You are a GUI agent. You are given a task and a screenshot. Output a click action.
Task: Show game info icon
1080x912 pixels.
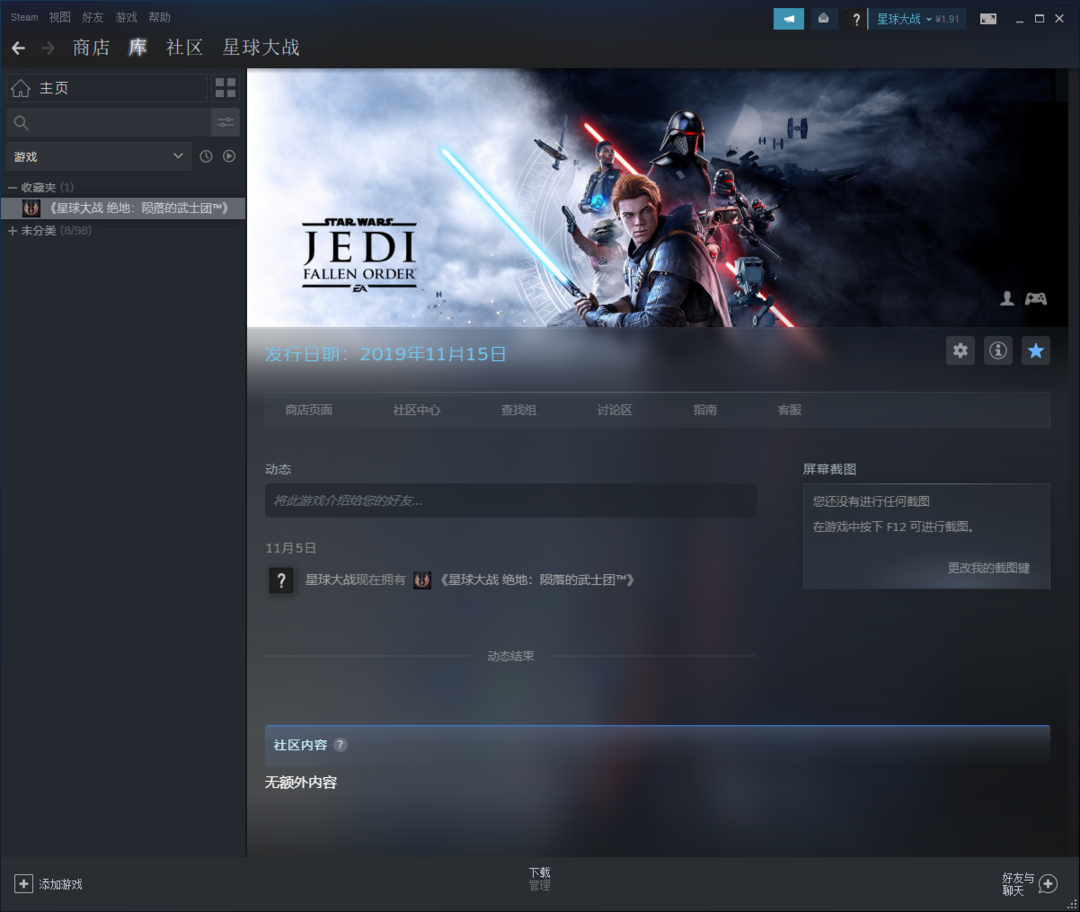[x=998, y=351]
